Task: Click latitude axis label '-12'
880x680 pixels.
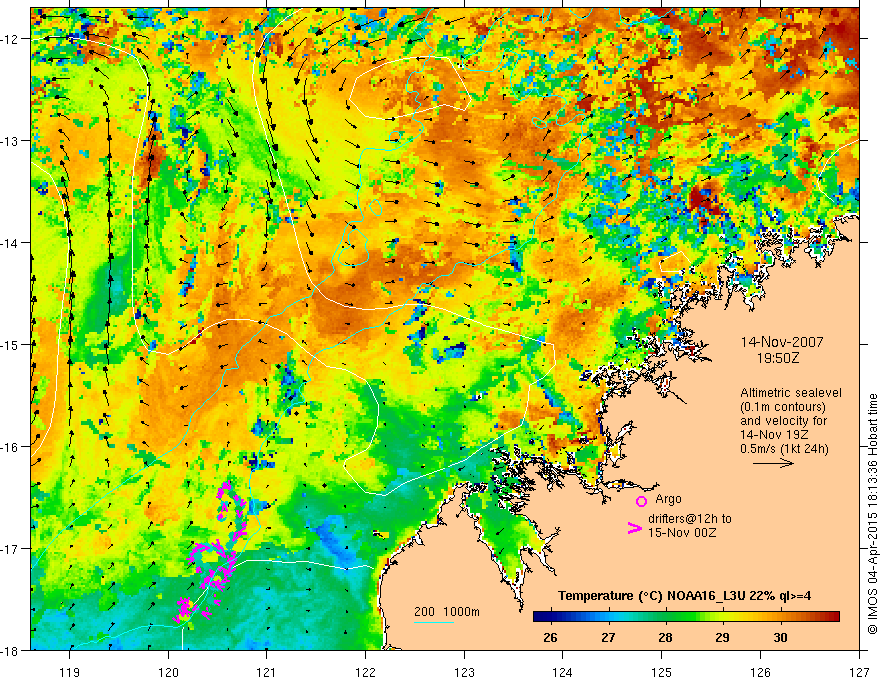Action: pos(11,39)
